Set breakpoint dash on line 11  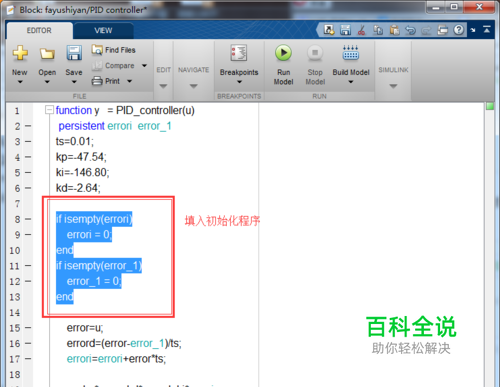tap(28, 266)
